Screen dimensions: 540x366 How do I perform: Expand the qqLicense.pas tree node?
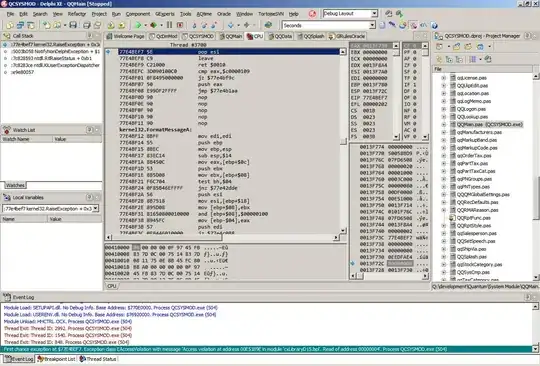(444, 78)
